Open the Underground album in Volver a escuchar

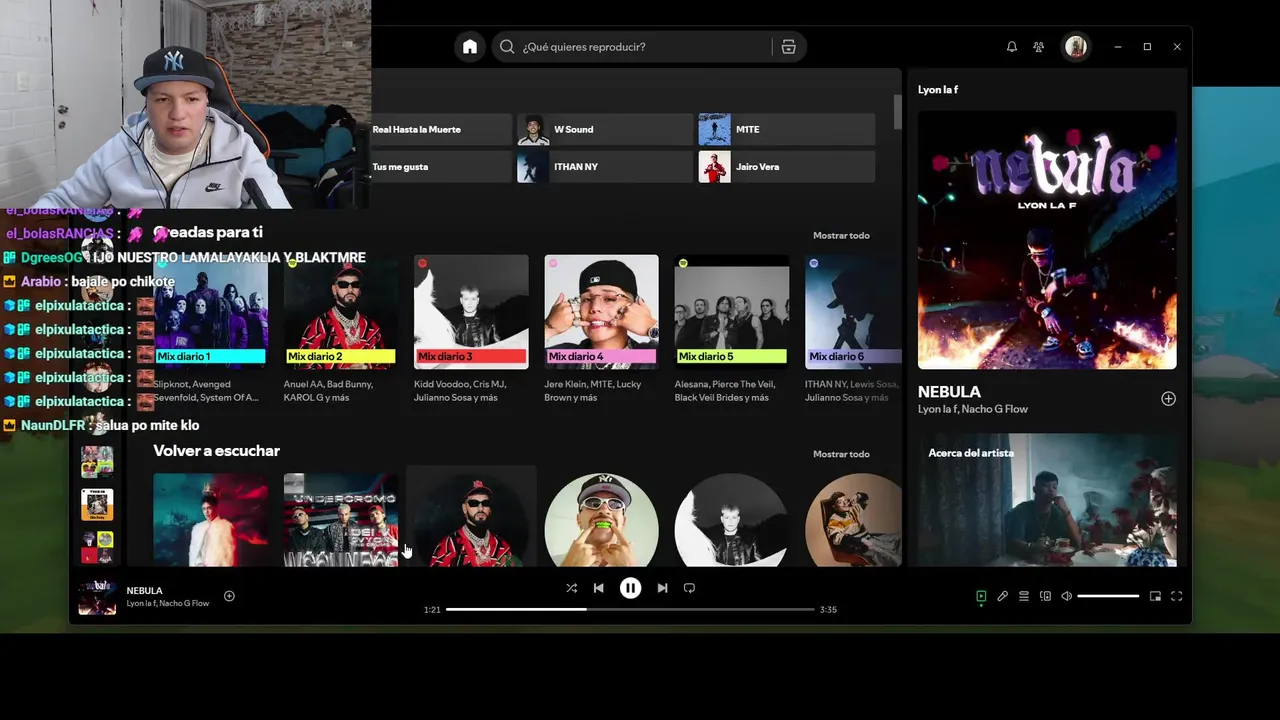[x=341, y=520]
